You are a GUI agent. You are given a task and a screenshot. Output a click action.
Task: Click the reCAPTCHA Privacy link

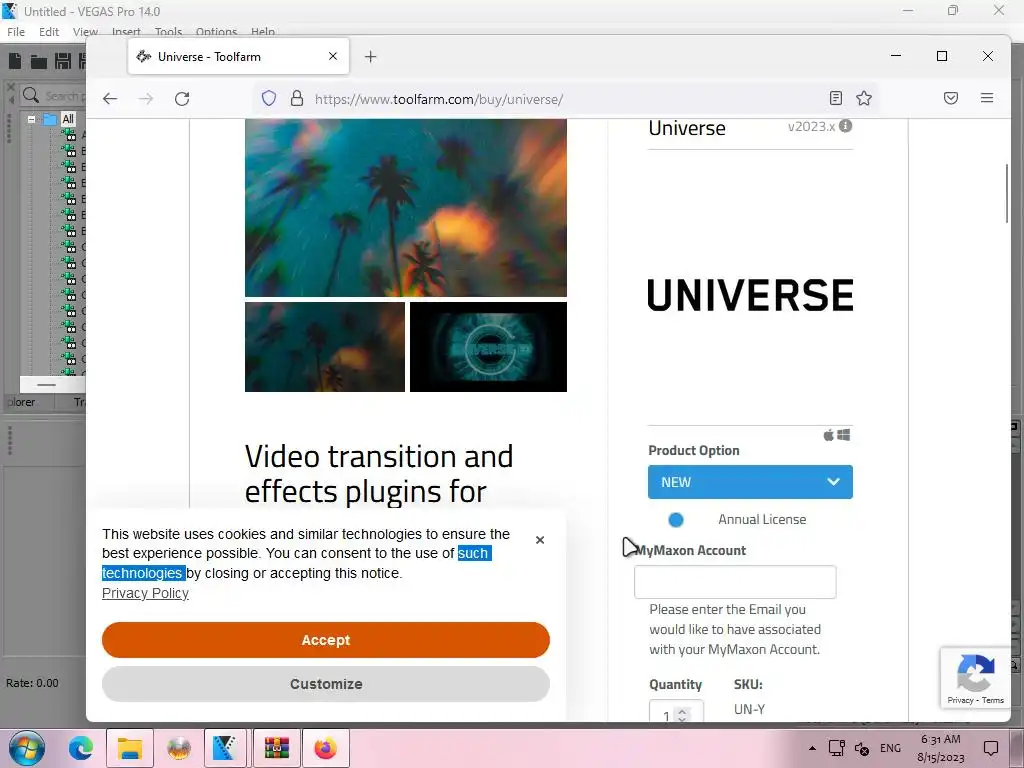960,700
